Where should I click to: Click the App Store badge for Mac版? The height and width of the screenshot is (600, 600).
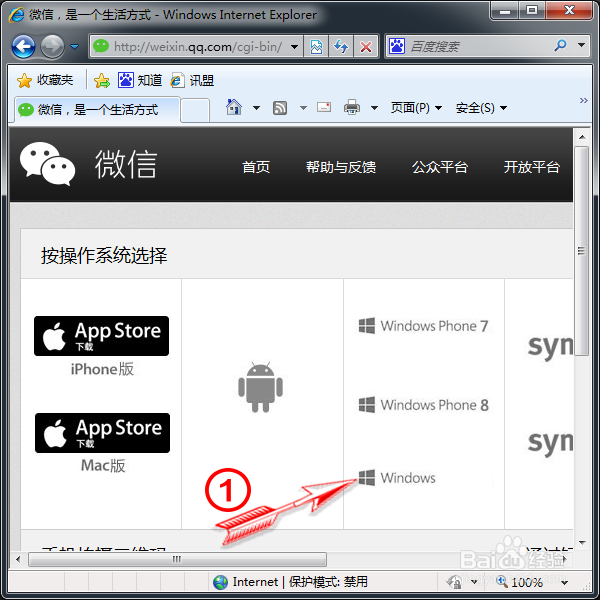[x=102, y=433]
